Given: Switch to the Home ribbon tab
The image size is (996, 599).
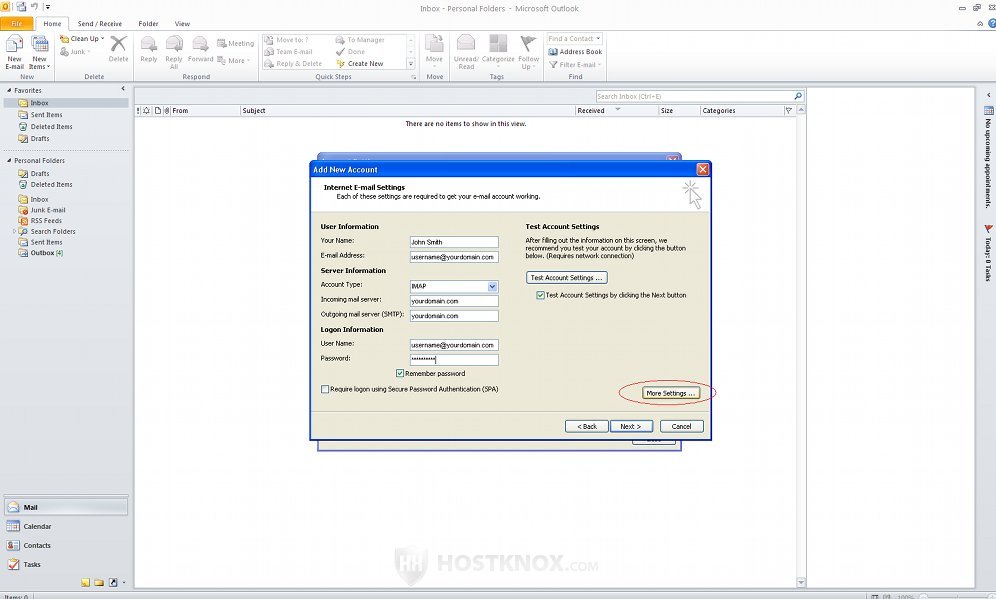Looking at the screenshot, I should point(52,24).
